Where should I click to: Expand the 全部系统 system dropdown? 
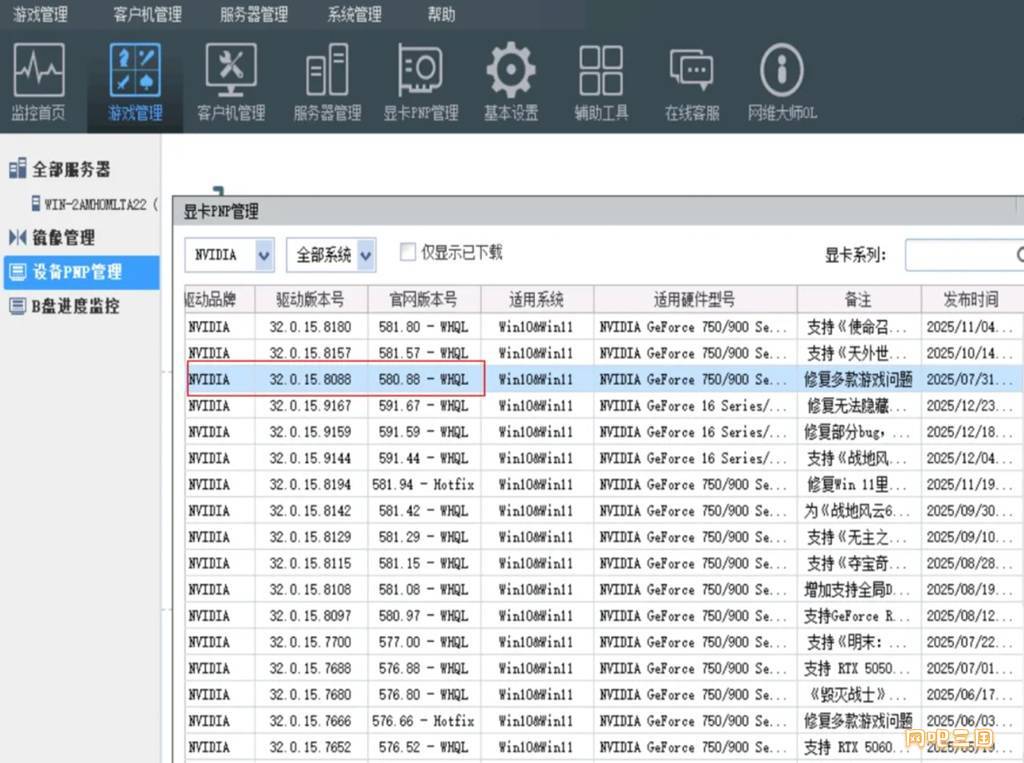365,255
